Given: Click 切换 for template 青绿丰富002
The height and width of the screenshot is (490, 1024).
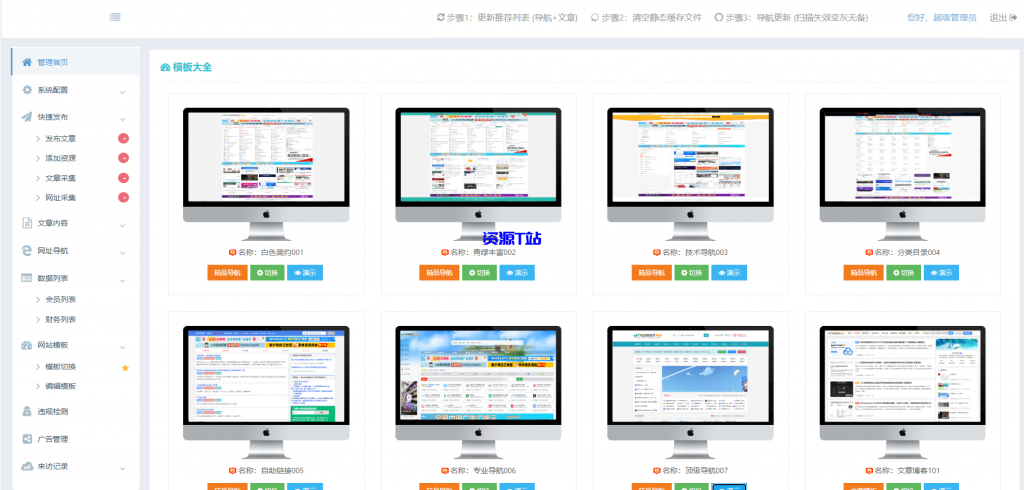Looking at the screenshot, I should tap(479, 273).
